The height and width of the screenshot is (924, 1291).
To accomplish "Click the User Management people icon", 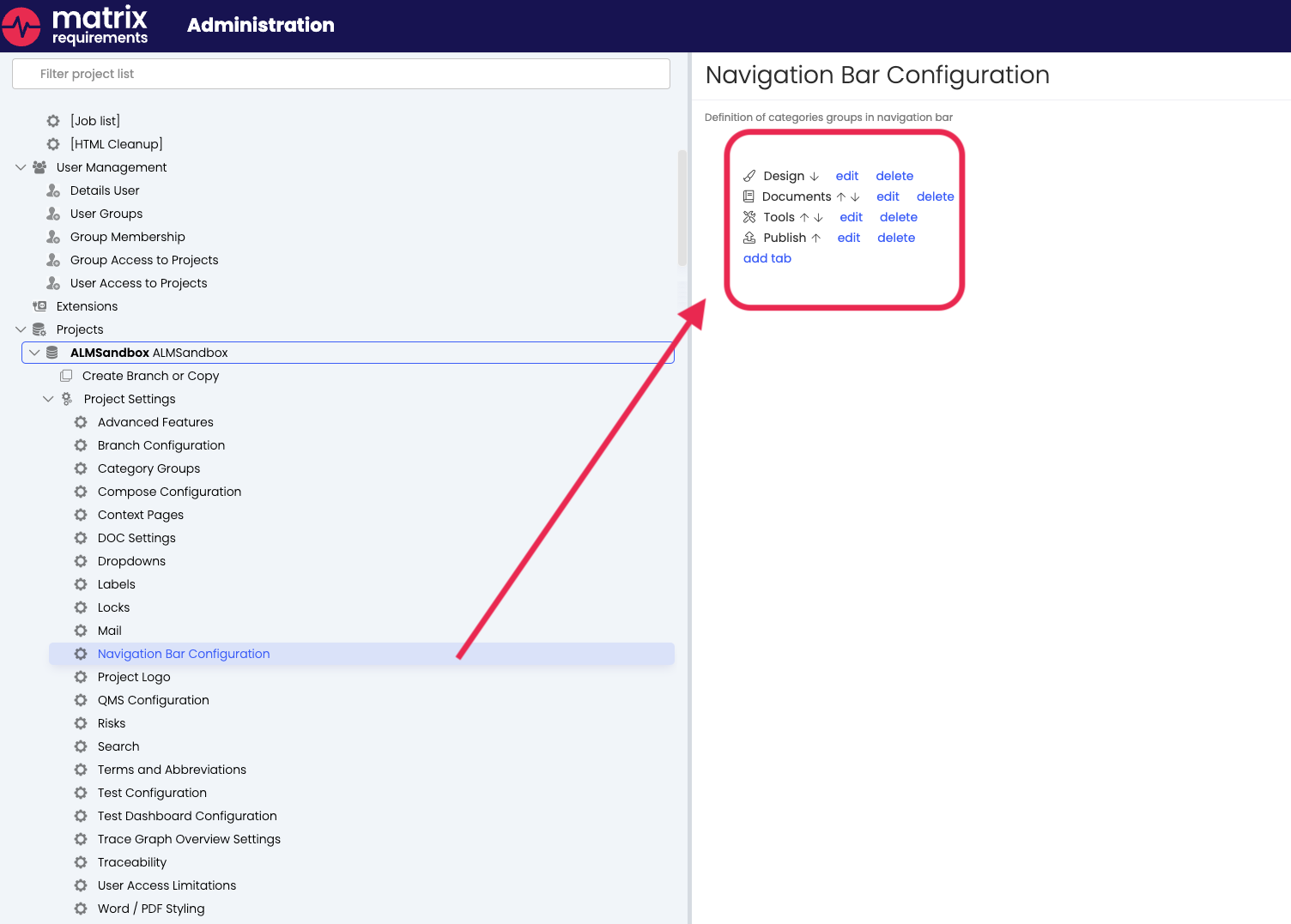I will coord(39,167).
